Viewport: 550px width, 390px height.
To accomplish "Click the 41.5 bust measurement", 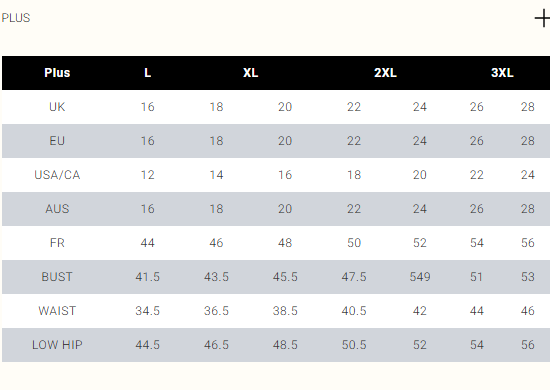I will click(x=148, y=277).
